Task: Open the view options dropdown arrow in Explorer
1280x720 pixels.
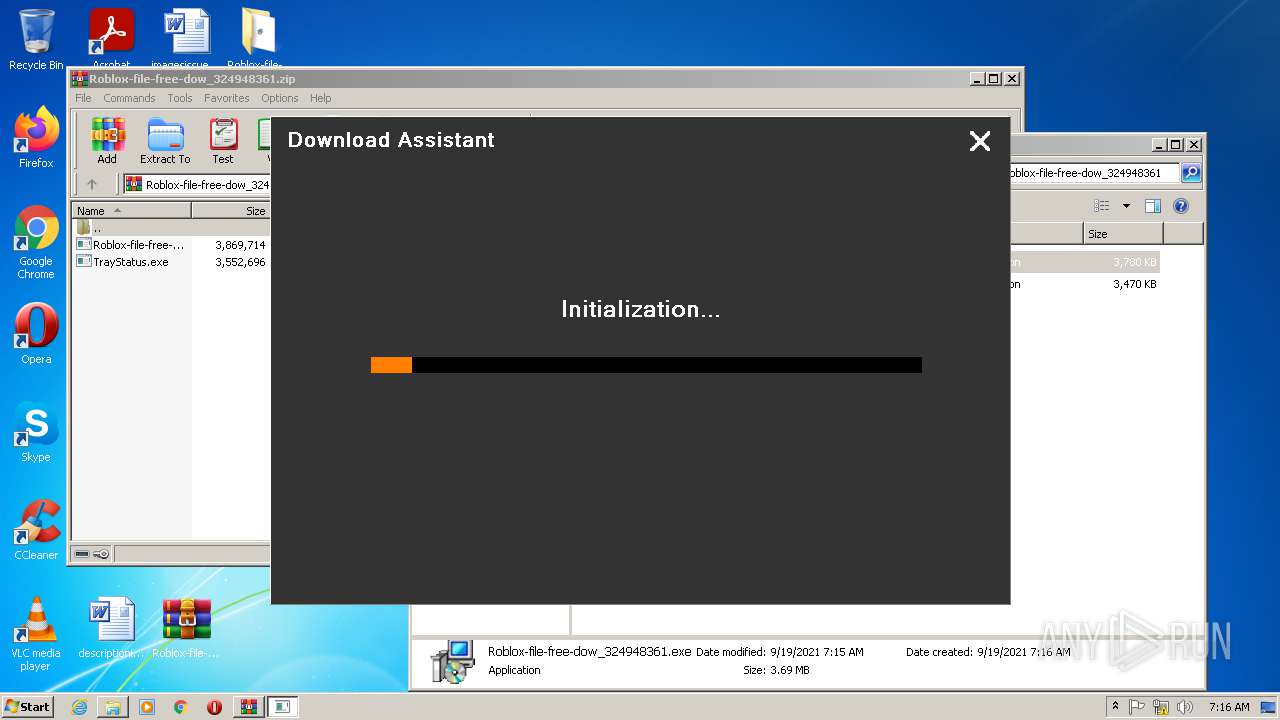Action: pyautogui.click(x=1126, y=206)
